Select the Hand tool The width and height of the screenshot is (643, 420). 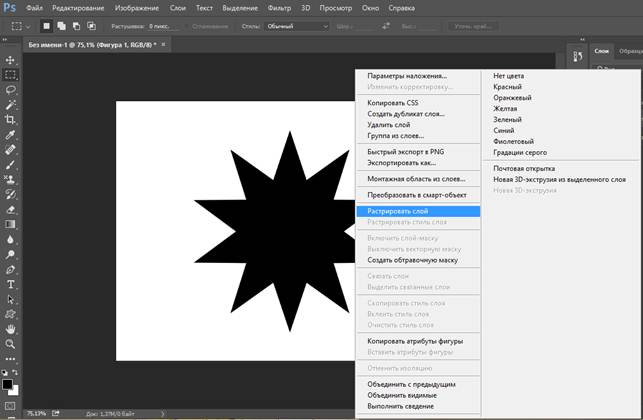[11, 328]
